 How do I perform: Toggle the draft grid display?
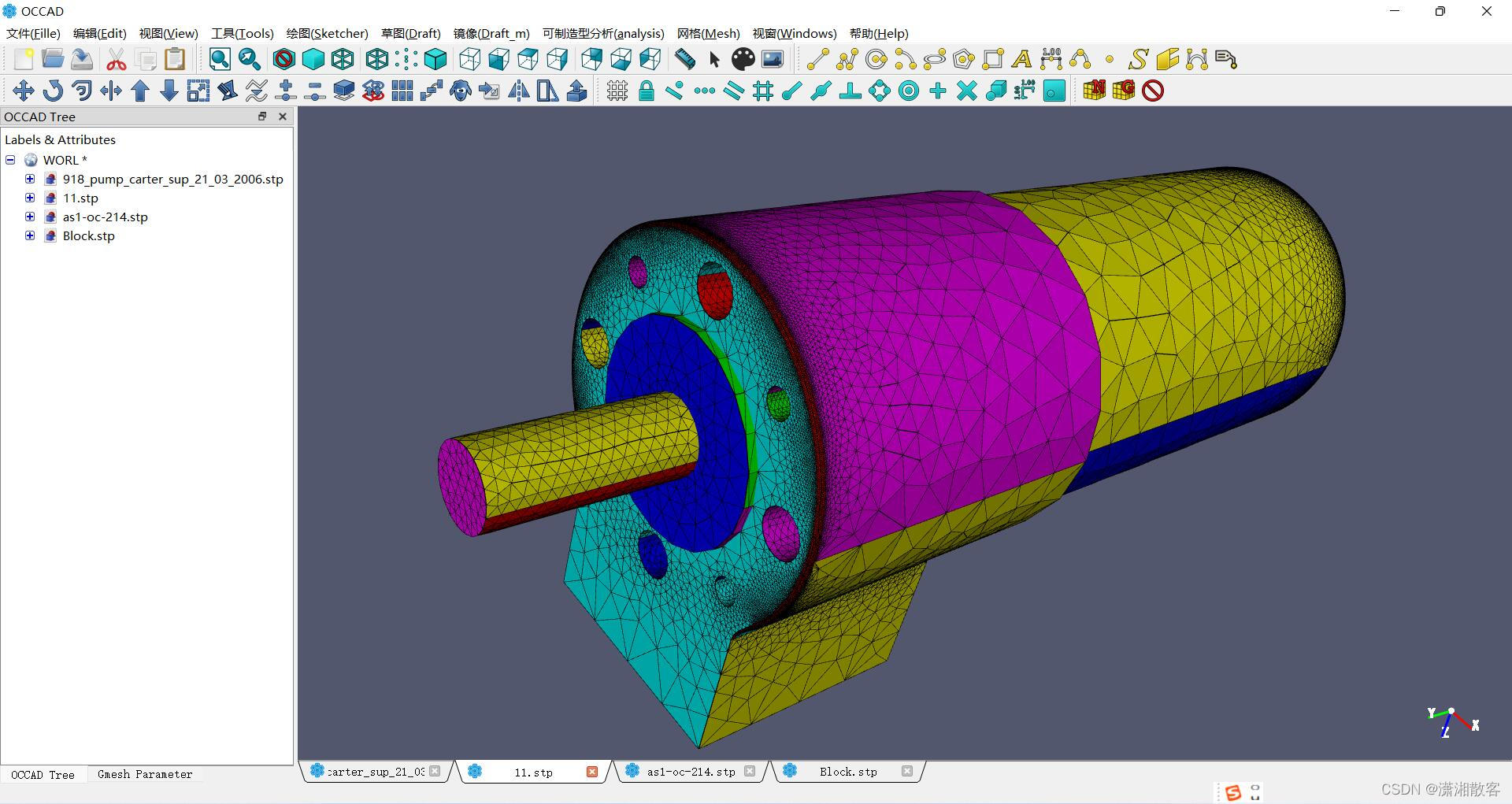pyautogui.click(x=617, y=91)
